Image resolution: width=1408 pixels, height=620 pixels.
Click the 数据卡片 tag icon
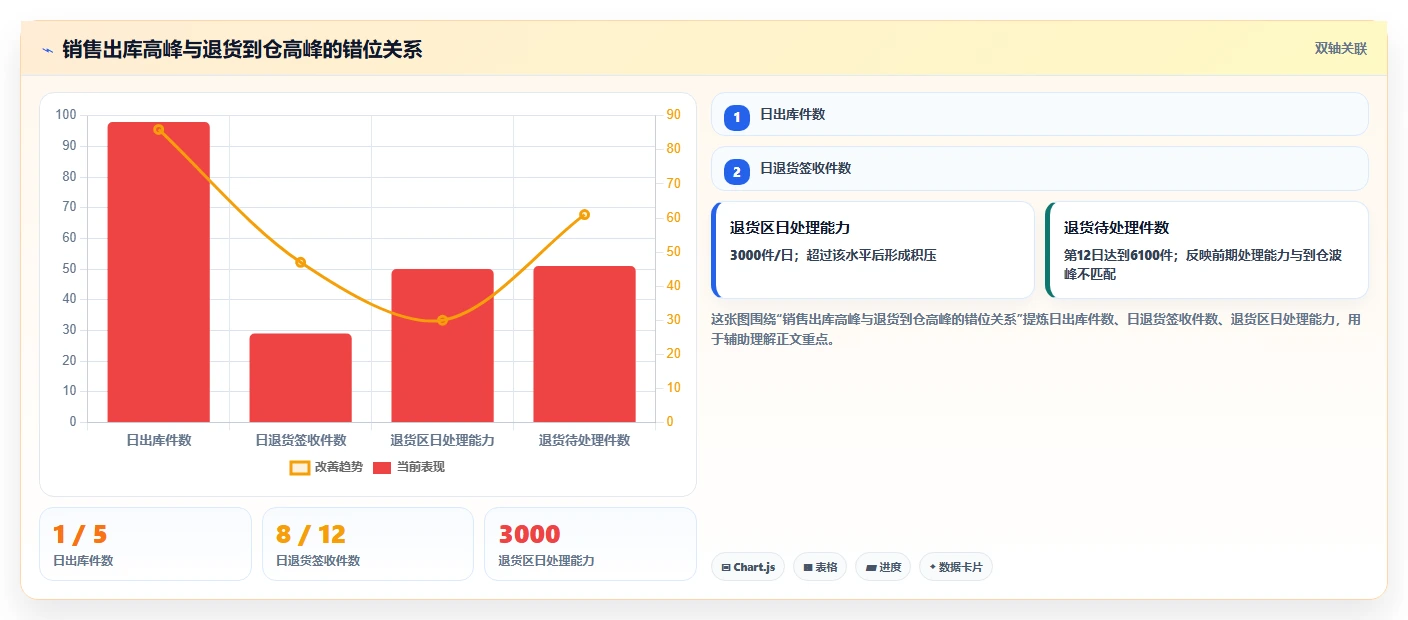point(932,567)
